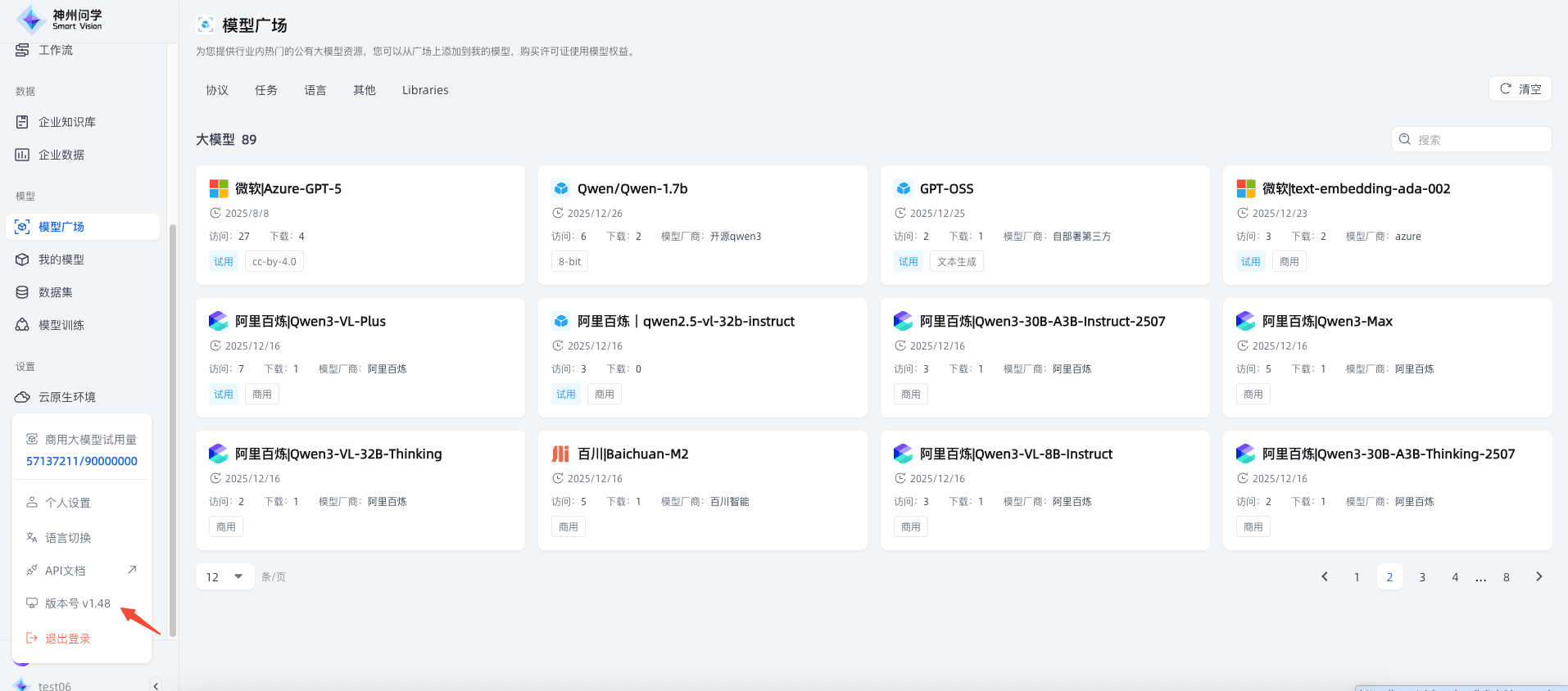
Task: Click Microsoft logo on text-embedding-ada-002 card
Action: click(1246, 188)
